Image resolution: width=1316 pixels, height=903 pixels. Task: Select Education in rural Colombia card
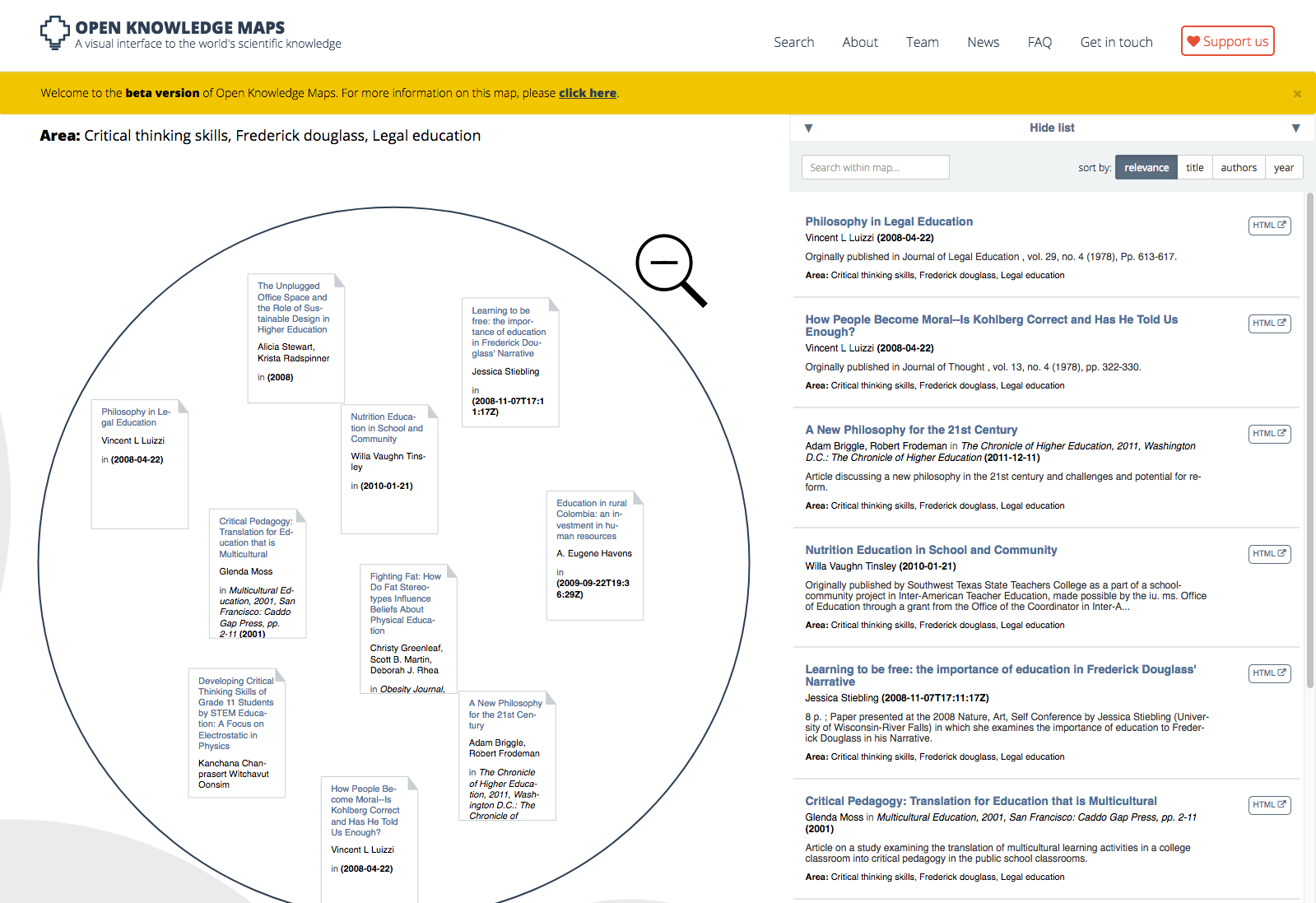(595, 556)
